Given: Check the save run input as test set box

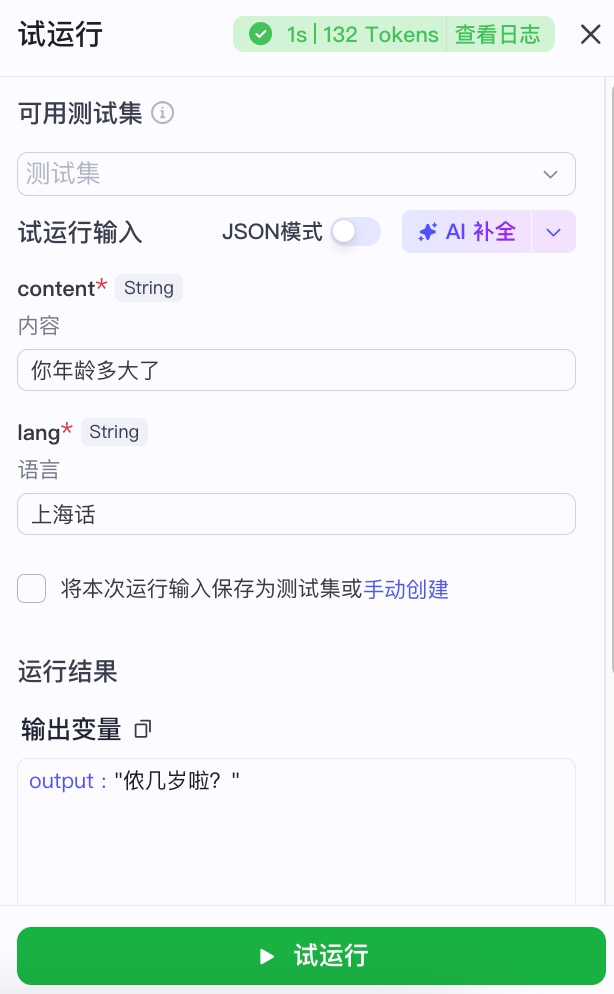Looking at the screenshot, I should click(x=31, y=589).
